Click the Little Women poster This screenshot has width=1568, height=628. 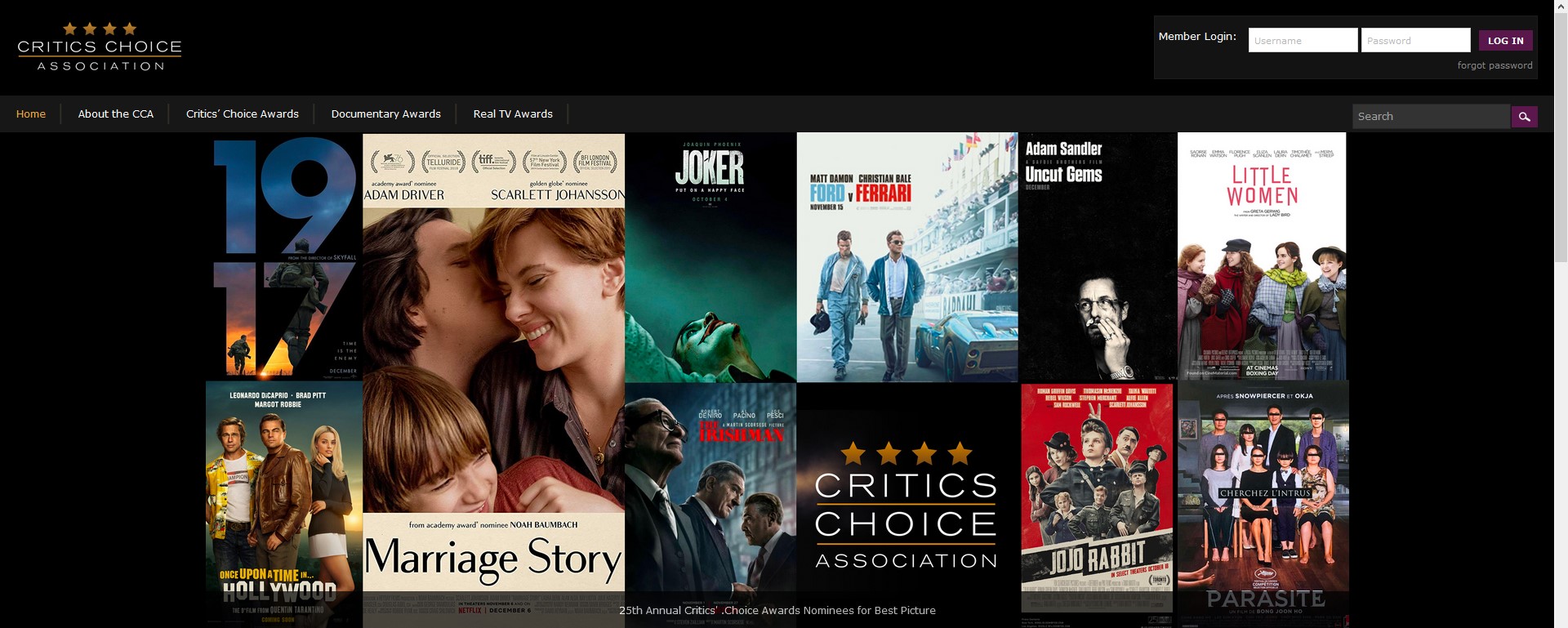(1262, 256)
